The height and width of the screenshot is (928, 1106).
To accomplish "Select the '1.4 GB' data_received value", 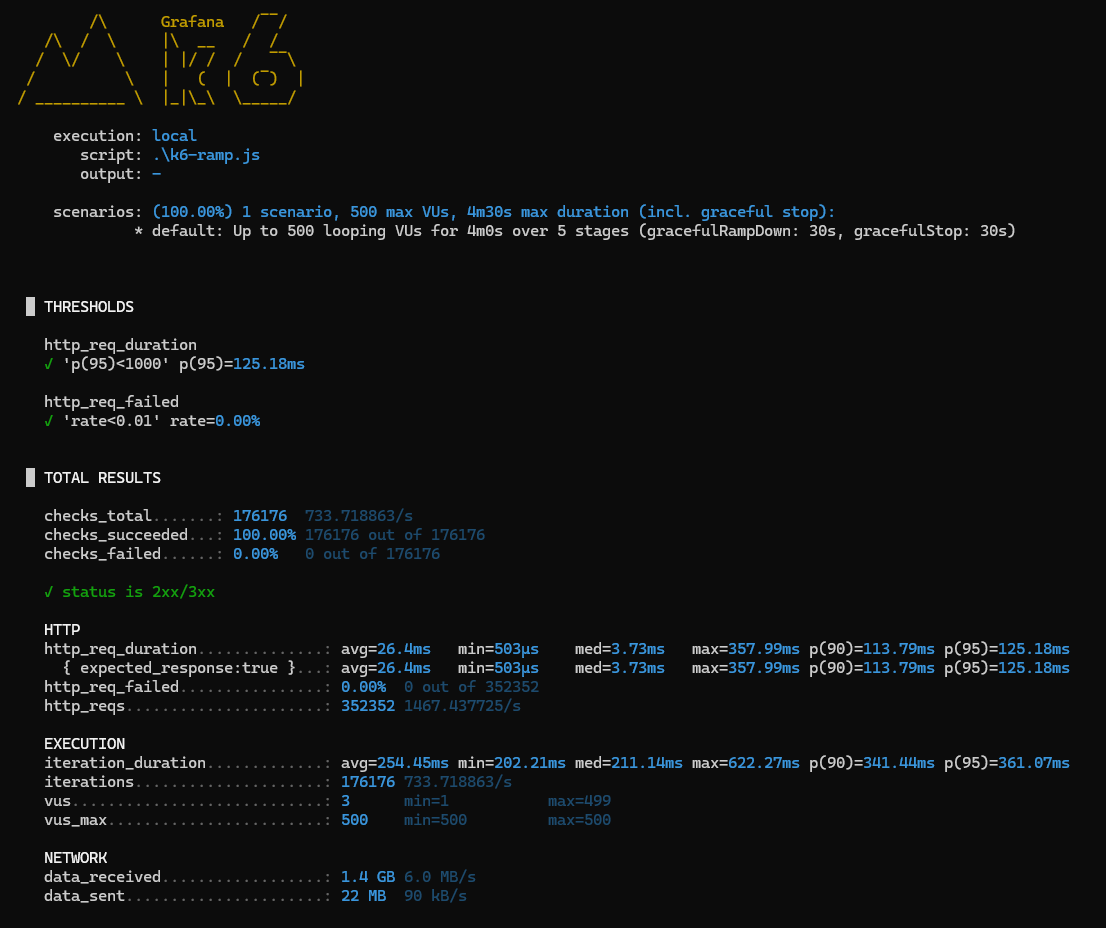I will pyautogui.click(x=368, y=877).
